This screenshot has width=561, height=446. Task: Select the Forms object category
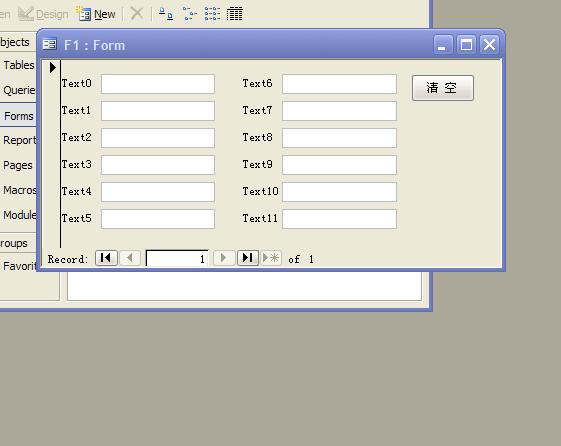pyautogui.click(x=18, y=116)
